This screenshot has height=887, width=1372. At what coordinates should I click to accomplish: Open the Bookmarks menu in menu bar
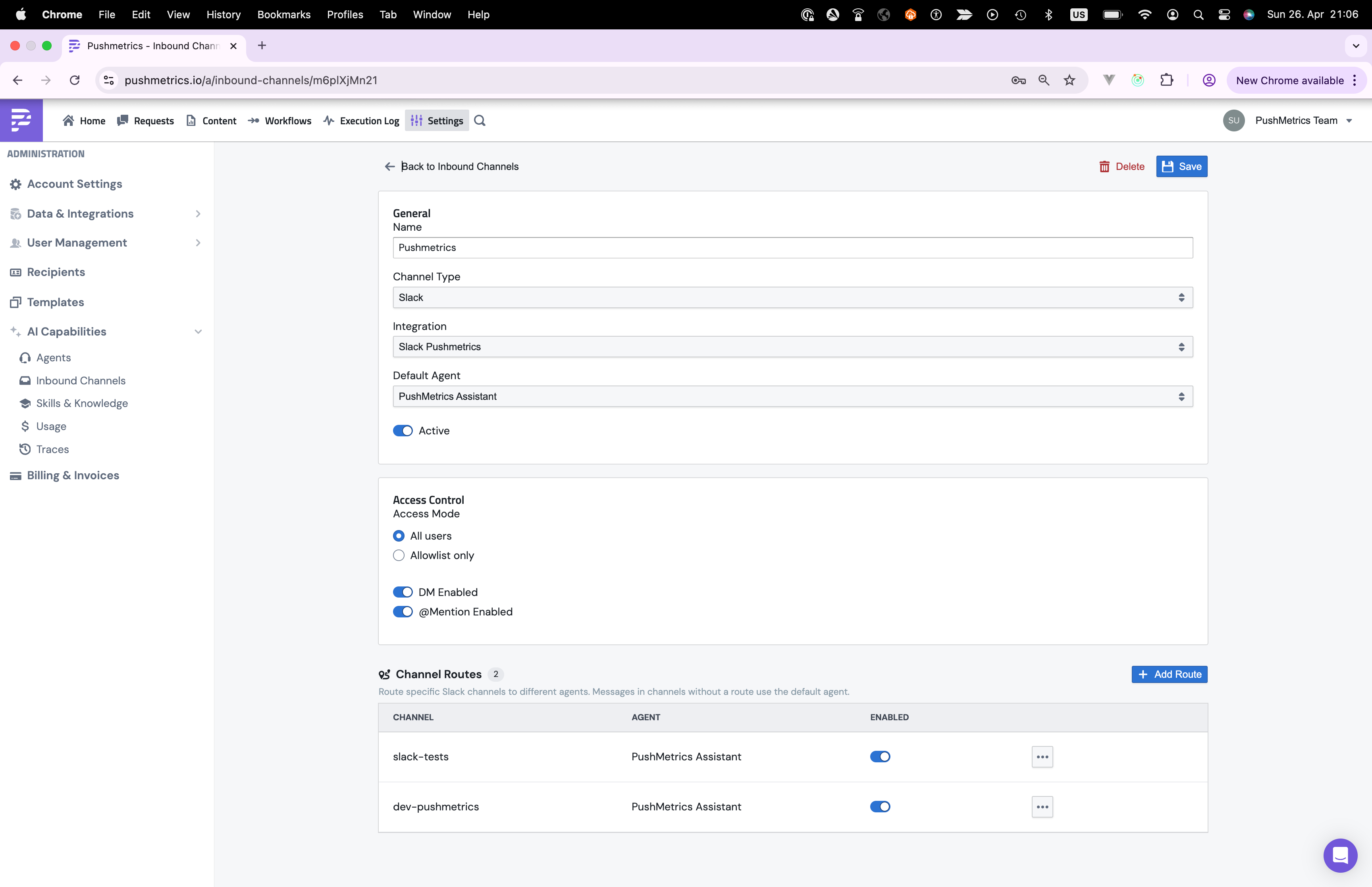point(284,14)
